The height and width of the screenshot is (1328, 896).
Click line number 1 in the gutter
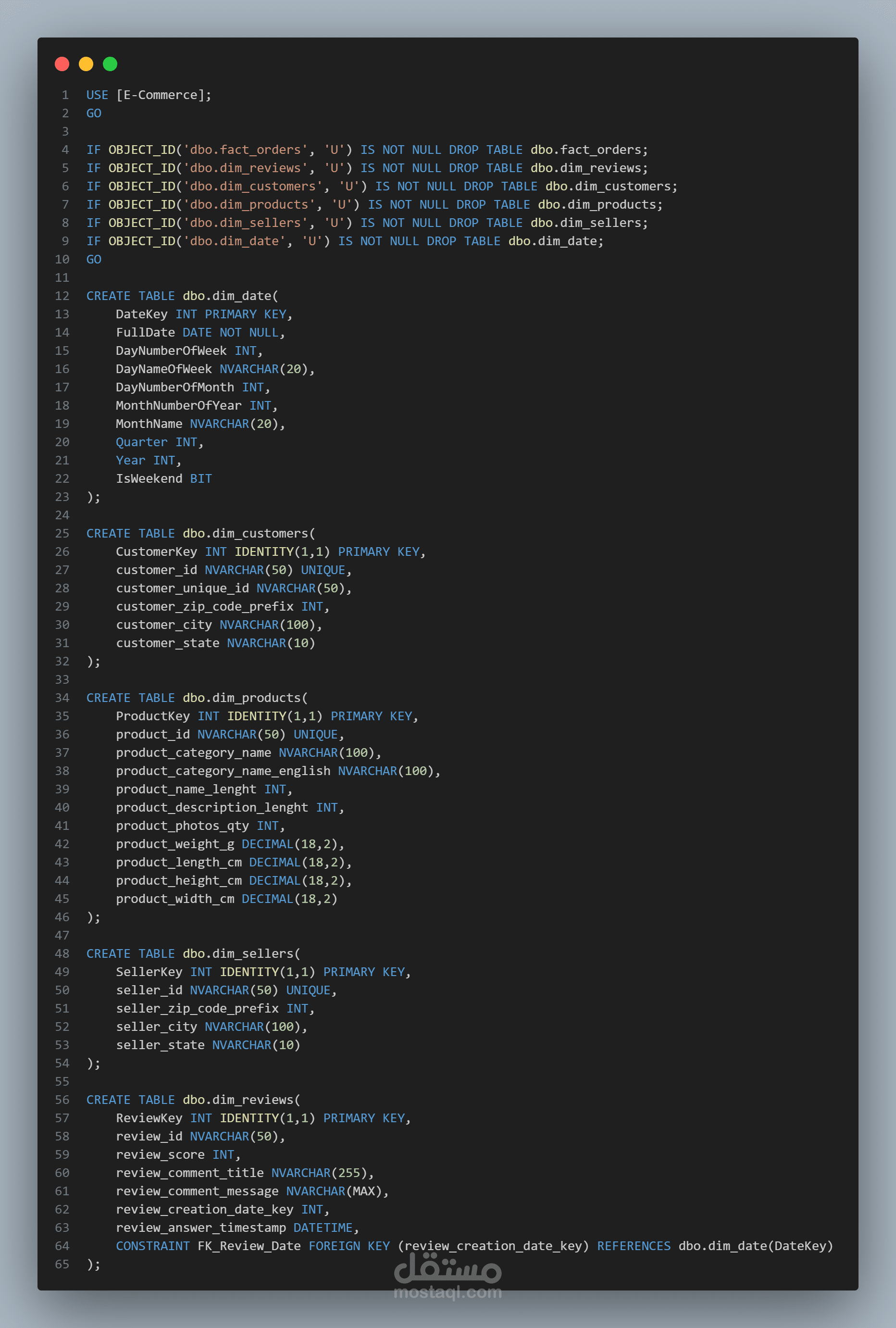pyautogui.click(x=65, y=95)
